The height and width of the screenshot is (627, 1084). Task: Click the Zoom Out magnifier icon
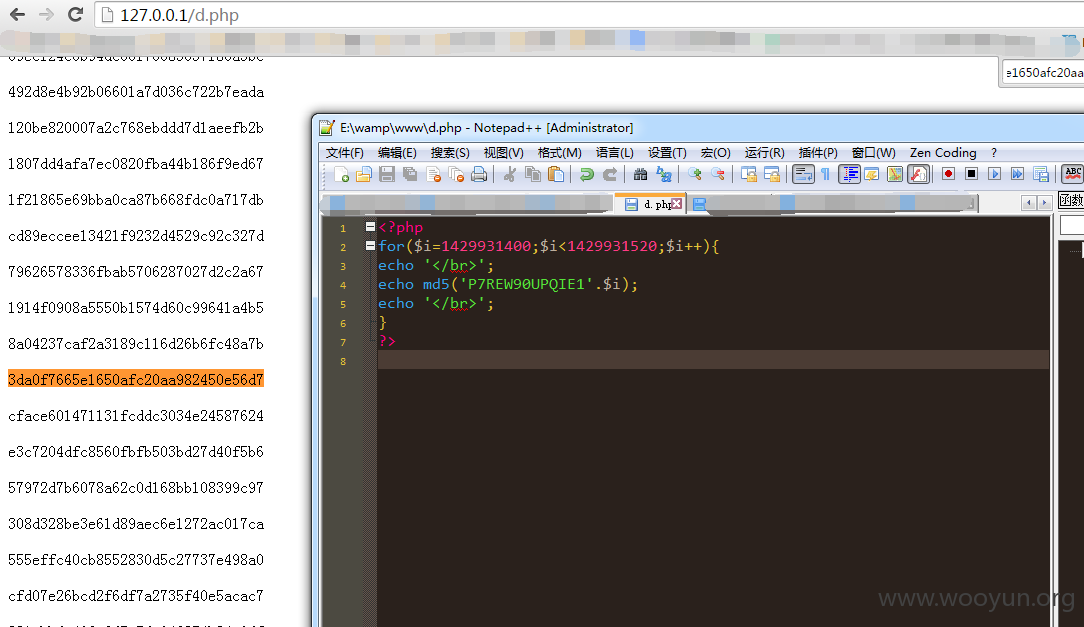click(718, 174)
